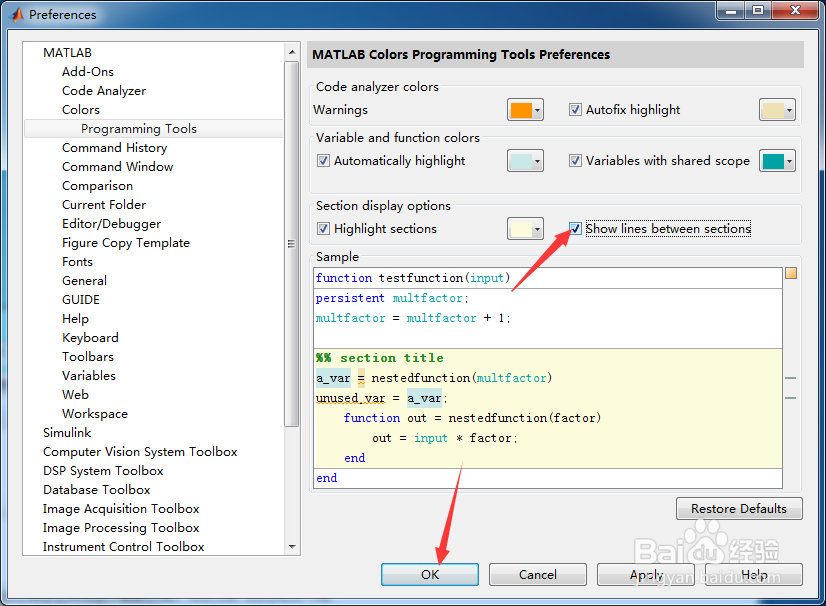Select Variables preferences
The height and width of the screenshot is (606, 826).
[88, 375]
